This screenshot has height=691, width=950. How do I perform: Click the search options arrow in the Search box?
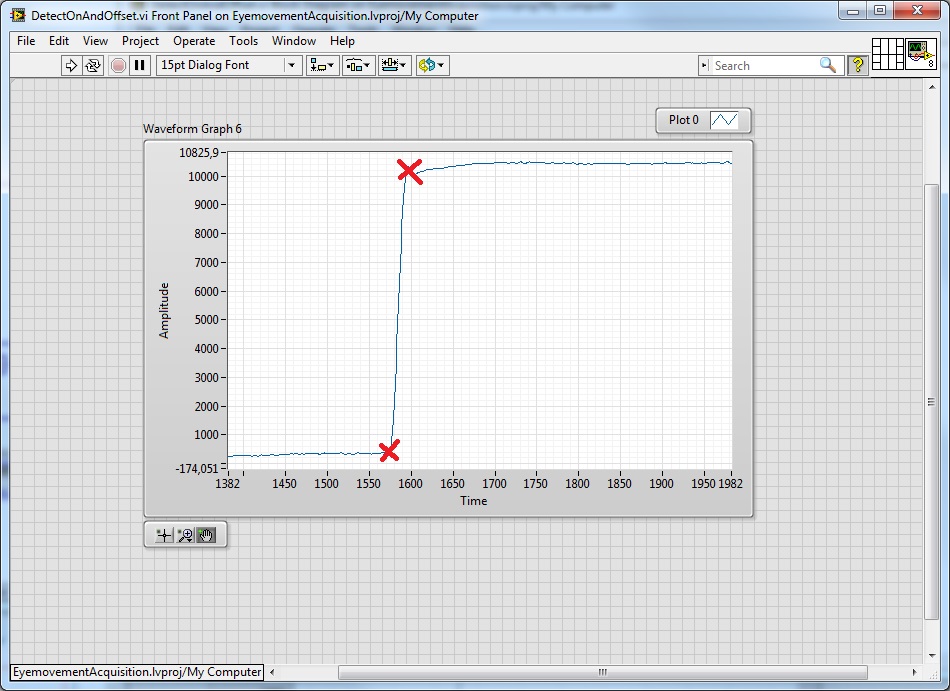pyautogui.click(x=704, y=65)
